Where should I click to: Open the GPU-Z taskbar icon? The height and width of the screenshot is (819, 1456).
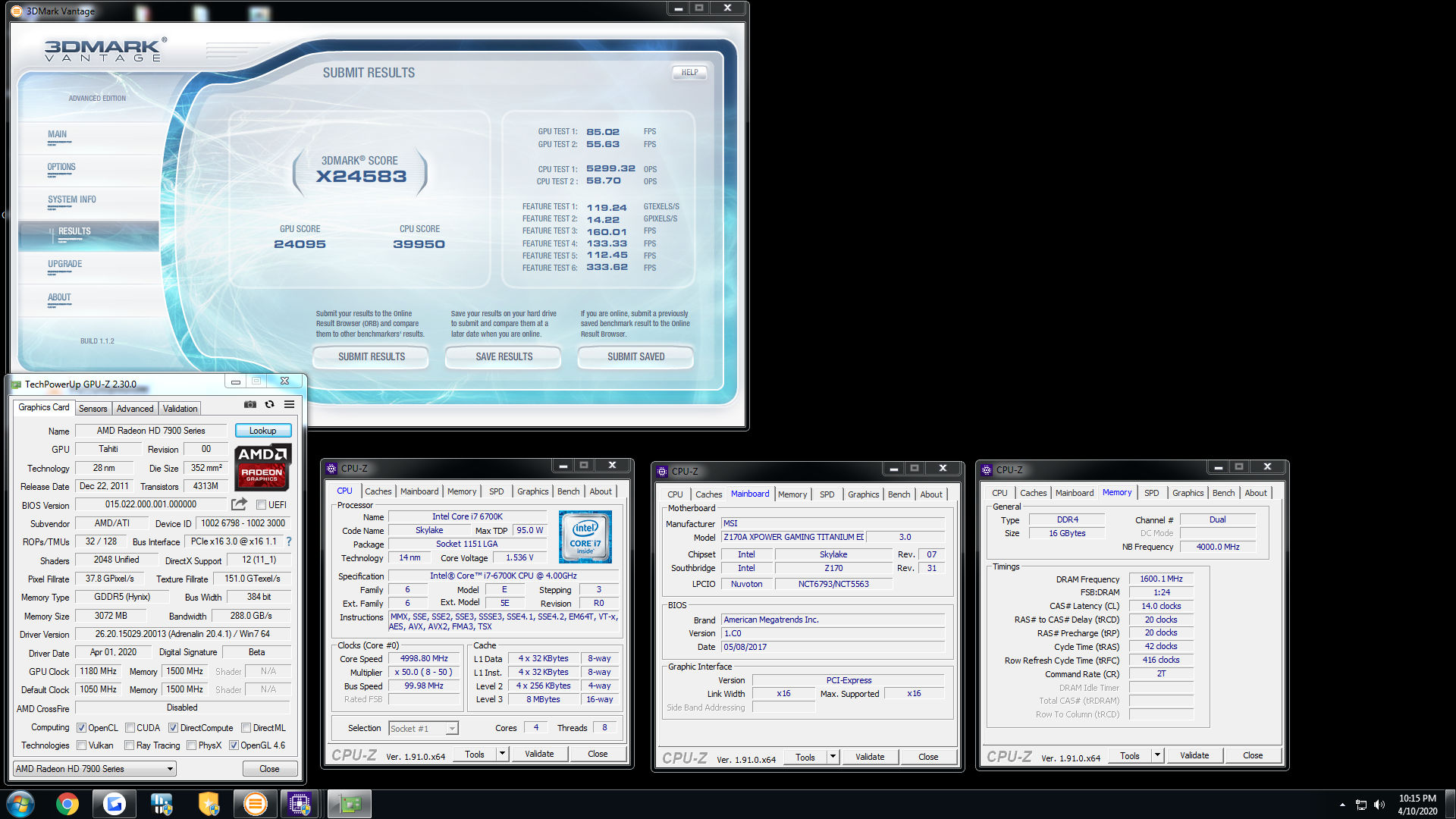click(350, 804)
